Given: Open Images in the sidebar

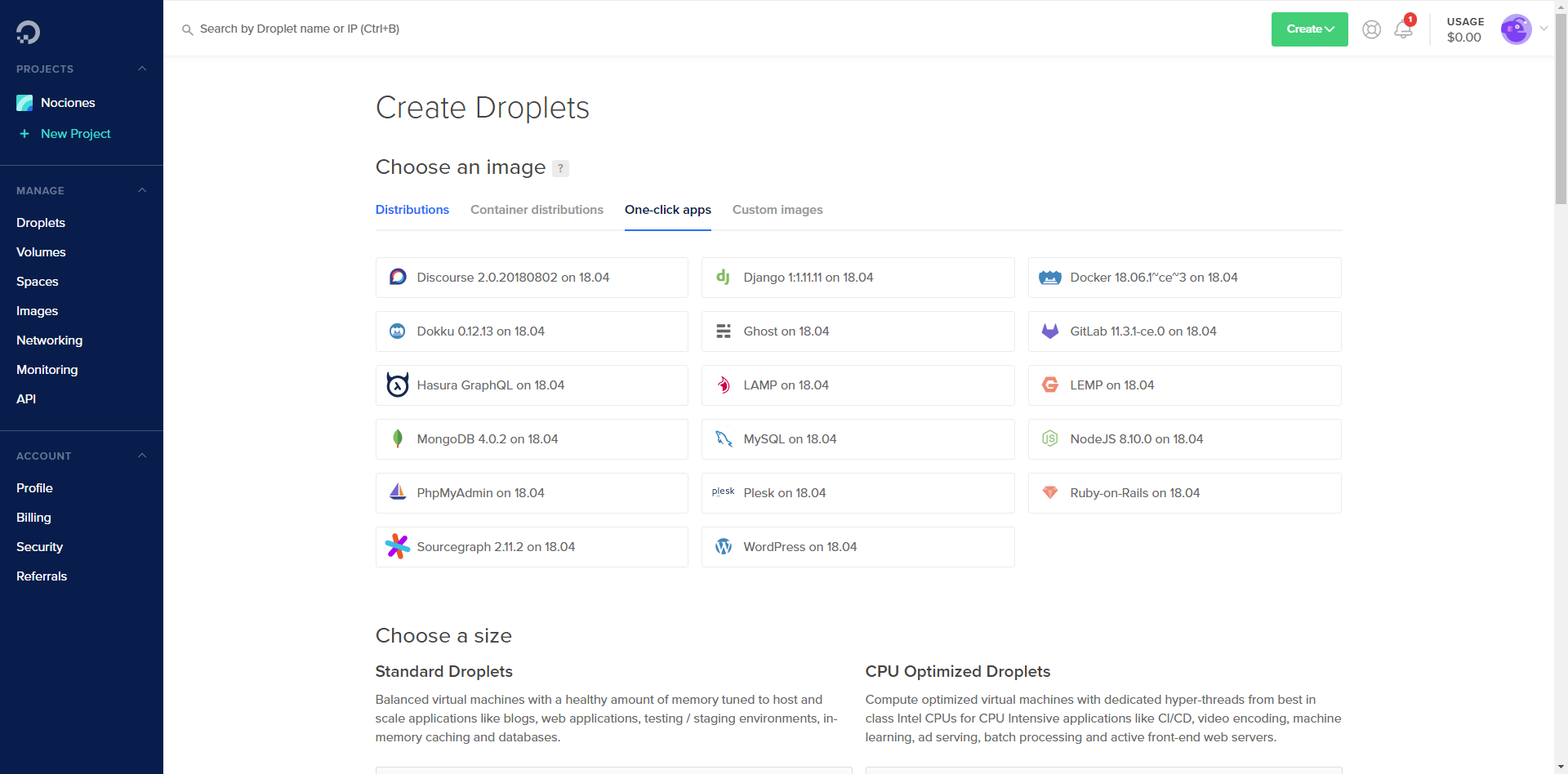Looking at the screenshot, I should click(x=37, y=311).
